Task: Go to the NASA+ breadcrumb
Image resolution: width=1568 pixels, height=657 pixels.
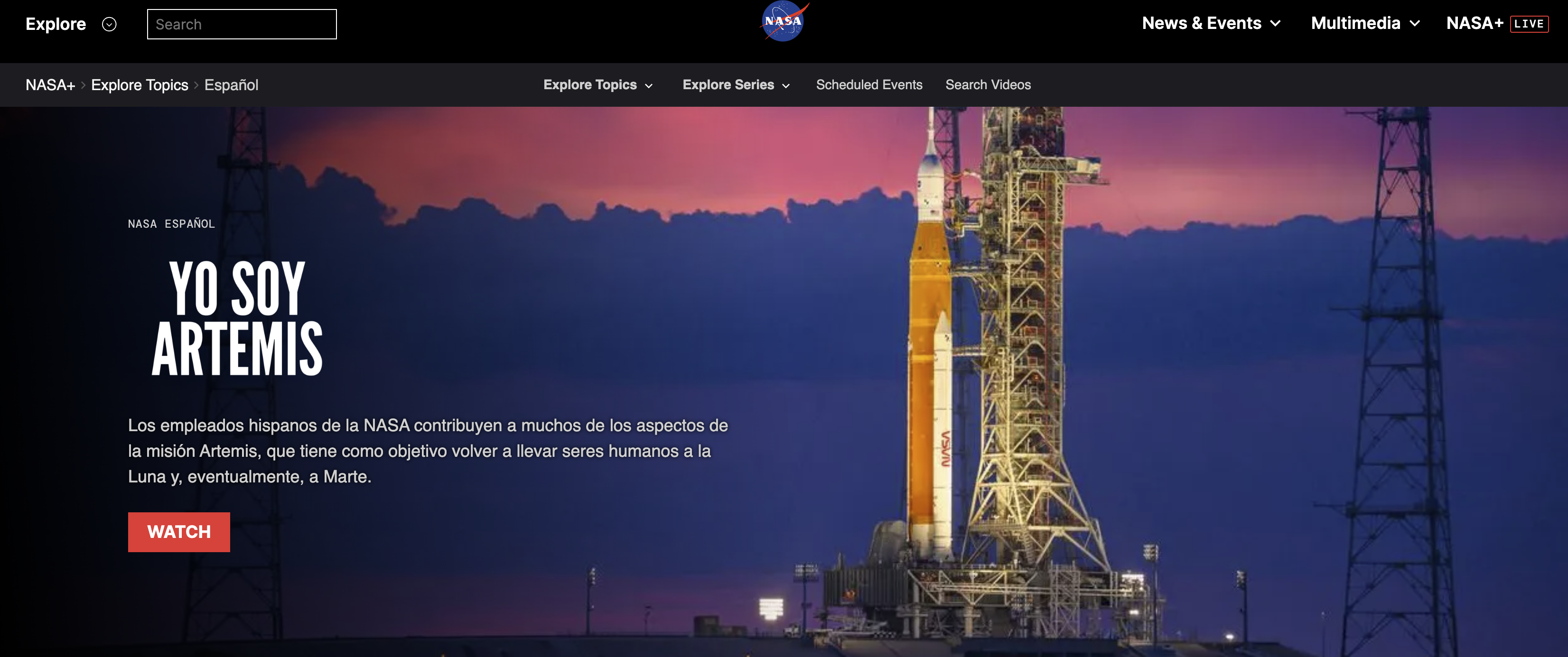Action: (50, 85)
